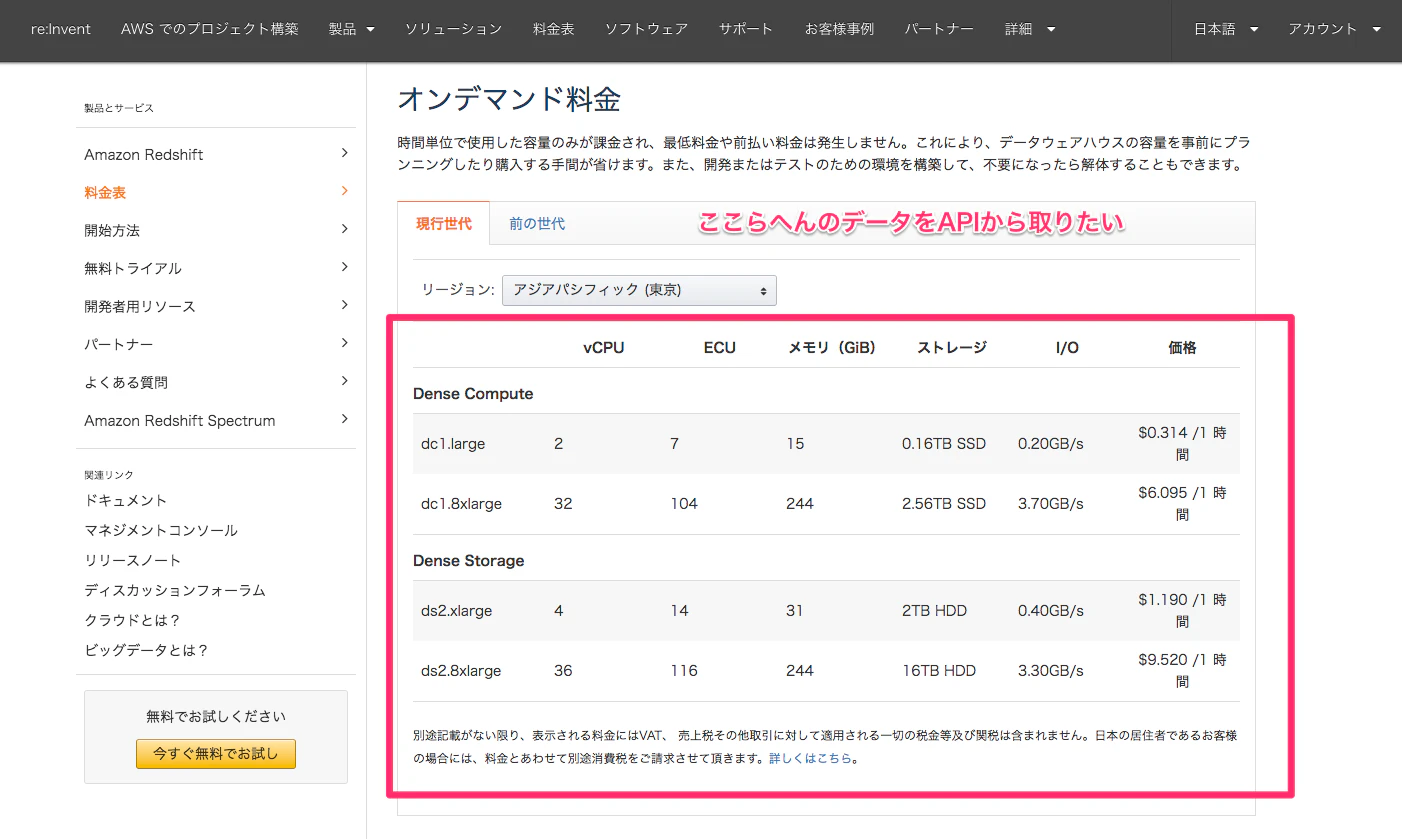The height and width of the screenshot is (839, 1402).
Task: Expand the Amazon Redshift sidebar chevron
Action: pos(344,154)
